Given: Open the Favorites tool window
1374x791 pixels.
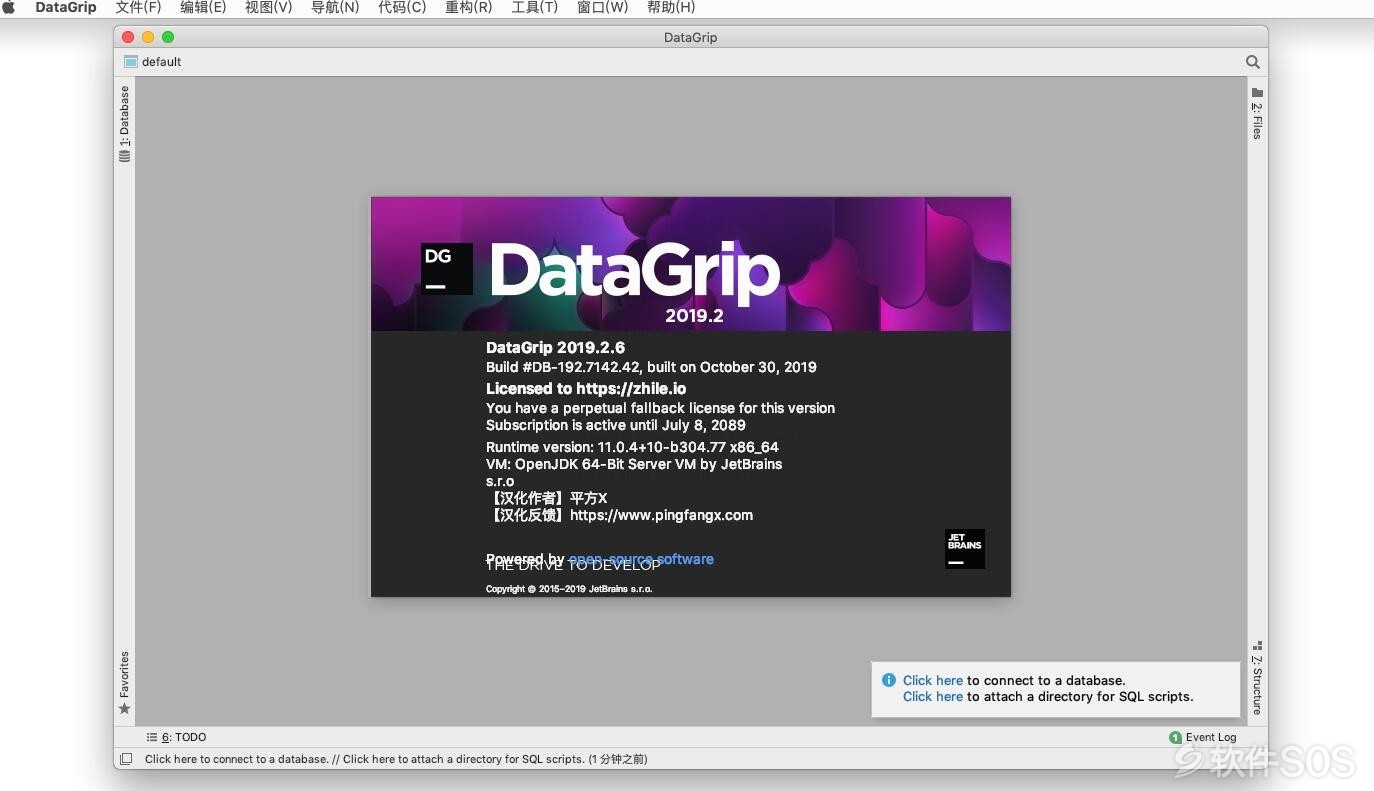Looking at the screenshot, I should point(124,683).
